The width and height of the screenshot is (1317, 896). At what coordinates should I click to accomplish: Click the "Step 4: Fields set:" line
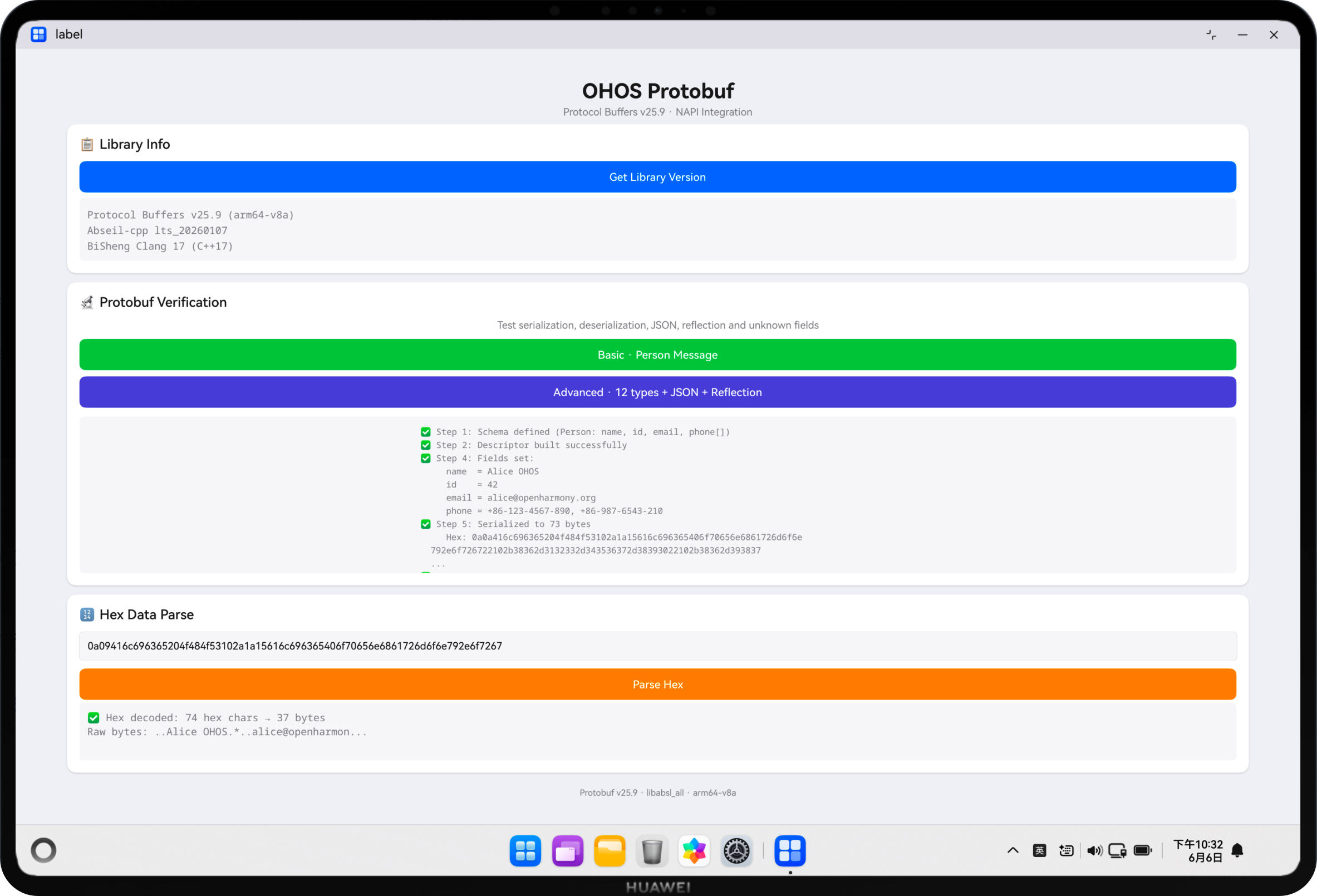(477, 459)
